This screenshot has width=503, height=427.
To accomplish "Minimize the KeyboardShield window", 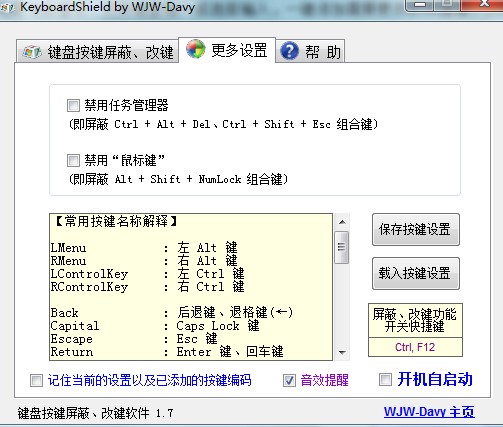I will (420, 4).
